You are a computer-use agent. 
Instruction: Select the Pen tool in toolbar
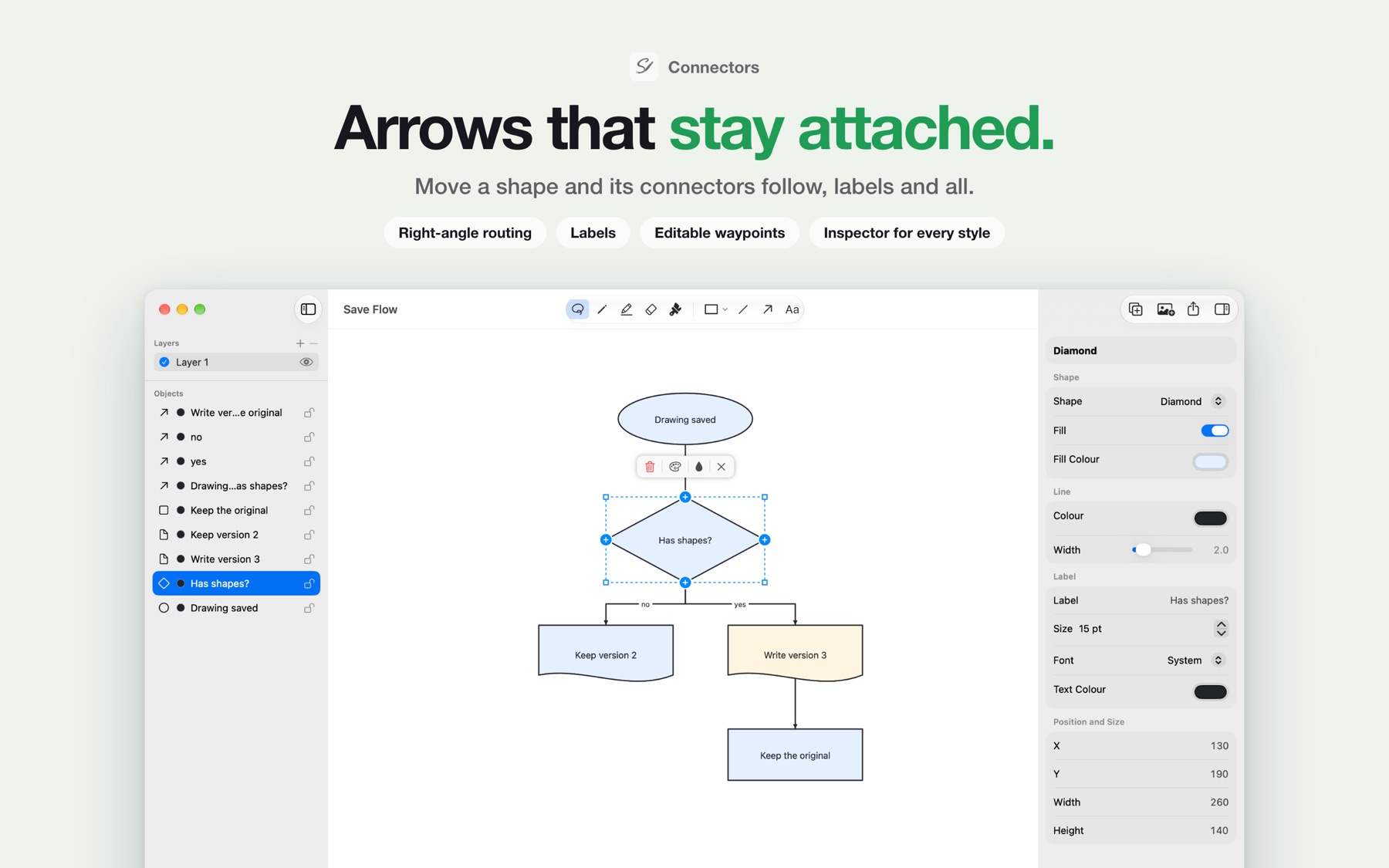pos(602,309)
